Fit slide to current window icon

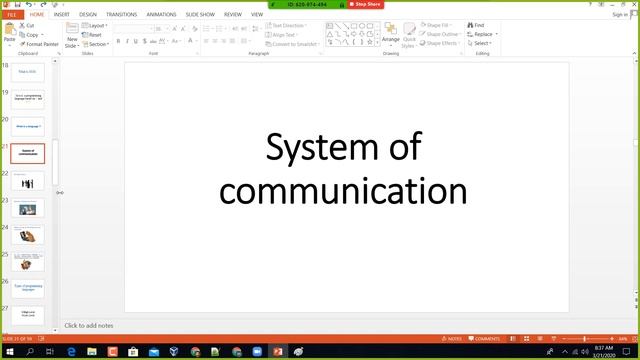635,339
